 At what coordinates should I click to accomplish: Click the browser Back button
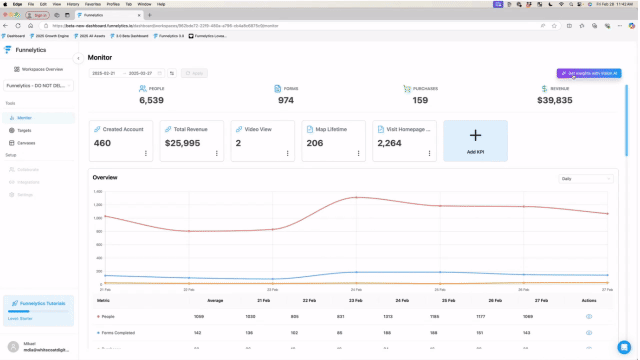click(x=6, y=26)
